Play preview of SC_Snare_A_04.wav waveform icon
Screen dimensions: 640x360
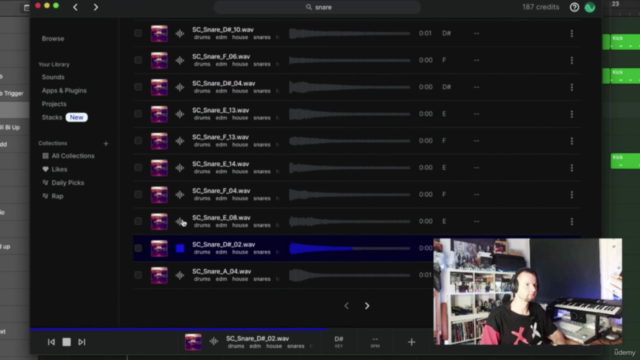click(180, 275)
